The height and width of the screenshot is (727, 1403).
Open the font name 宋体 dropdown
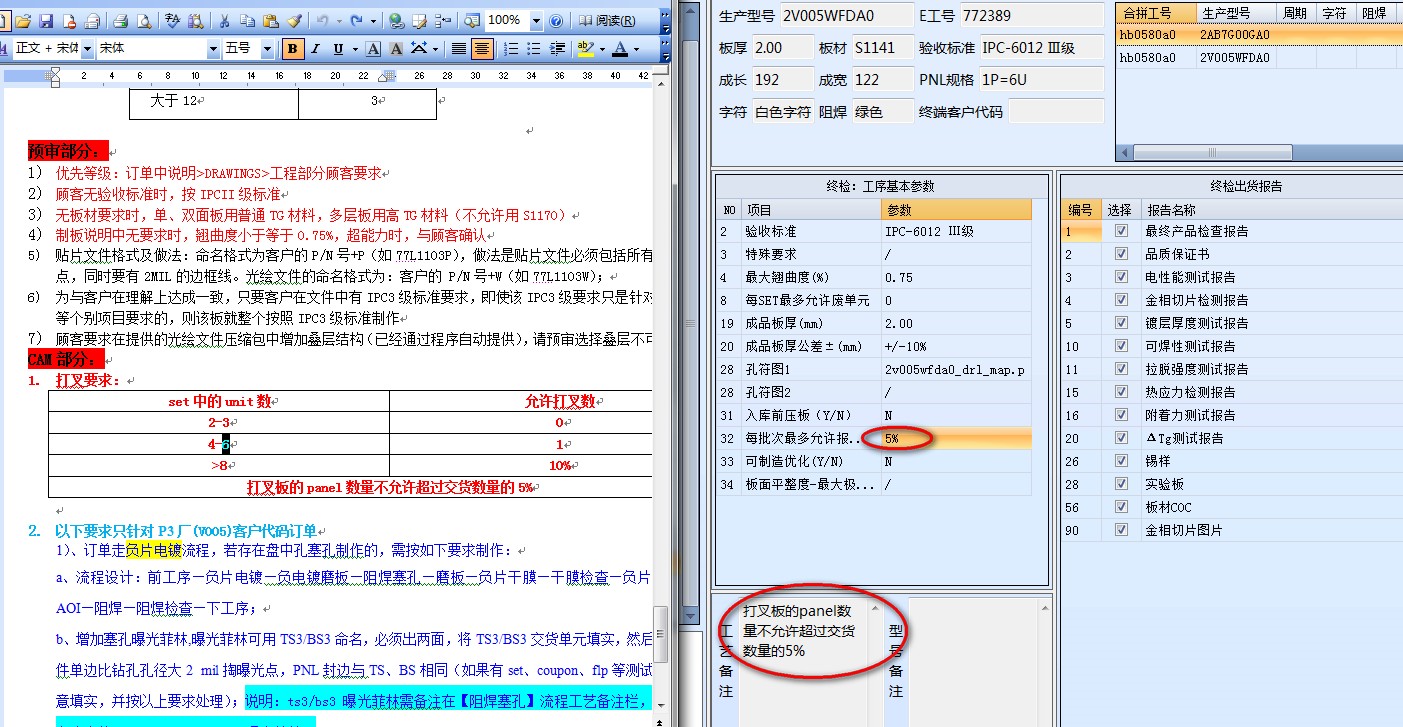(213, 49)
